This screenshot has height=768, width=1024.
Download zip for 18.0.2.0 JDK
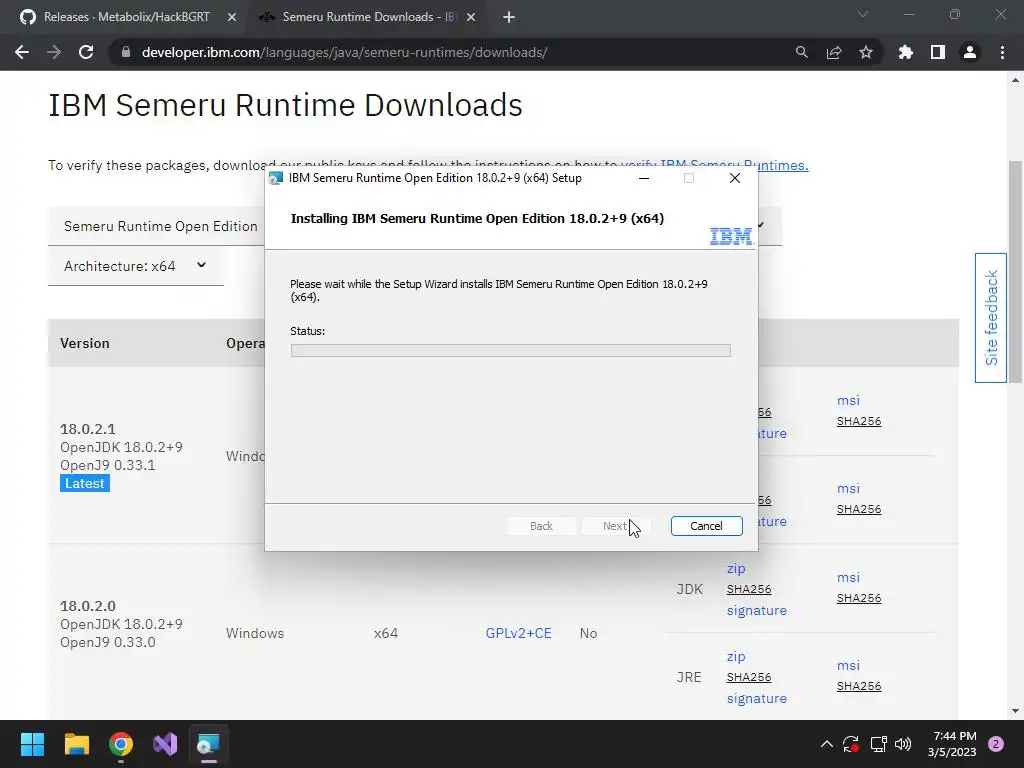[x=736, y=568]
